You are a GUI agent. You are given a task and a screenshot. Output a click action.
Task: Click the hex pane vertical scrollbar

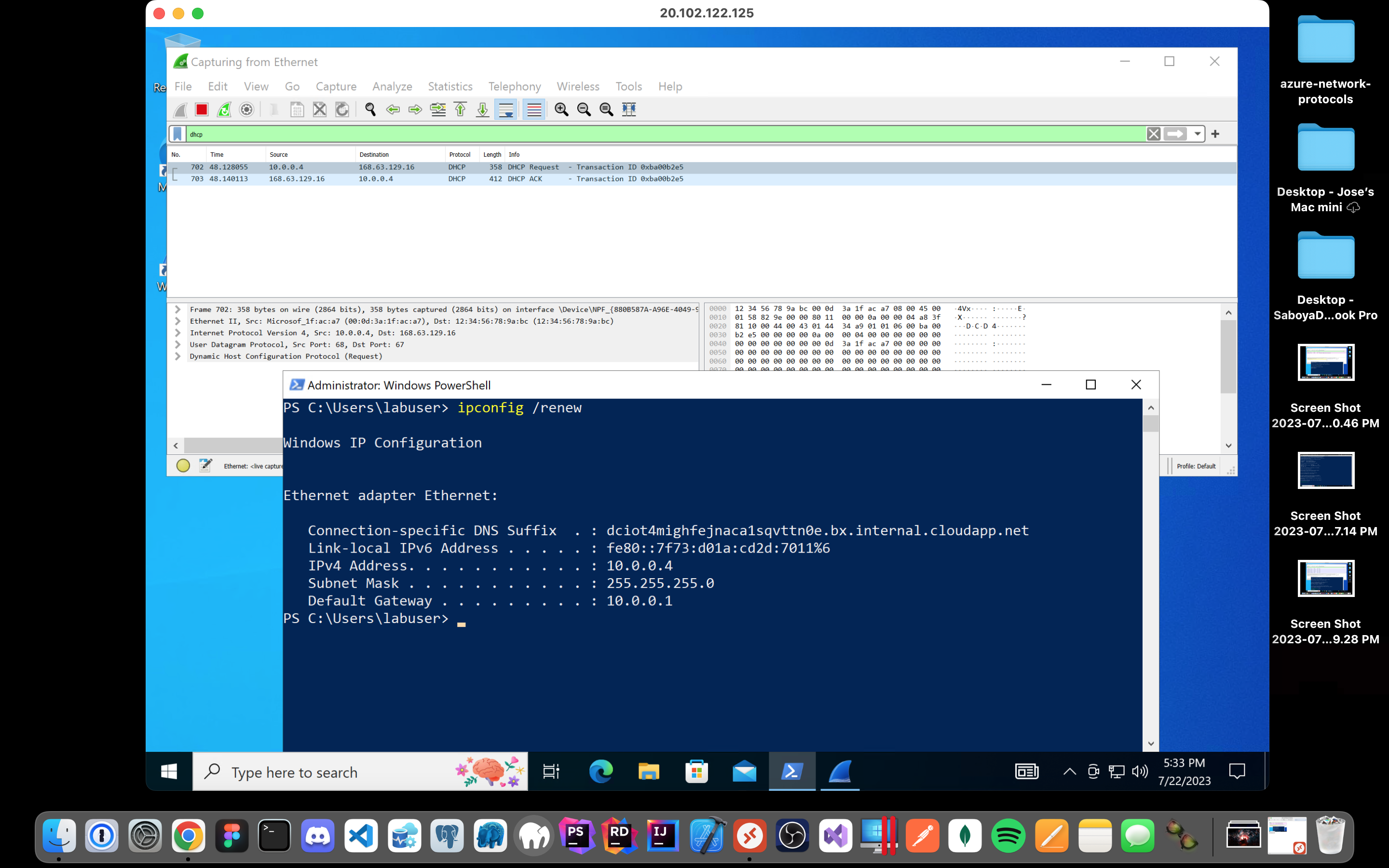coord(1228,356)
